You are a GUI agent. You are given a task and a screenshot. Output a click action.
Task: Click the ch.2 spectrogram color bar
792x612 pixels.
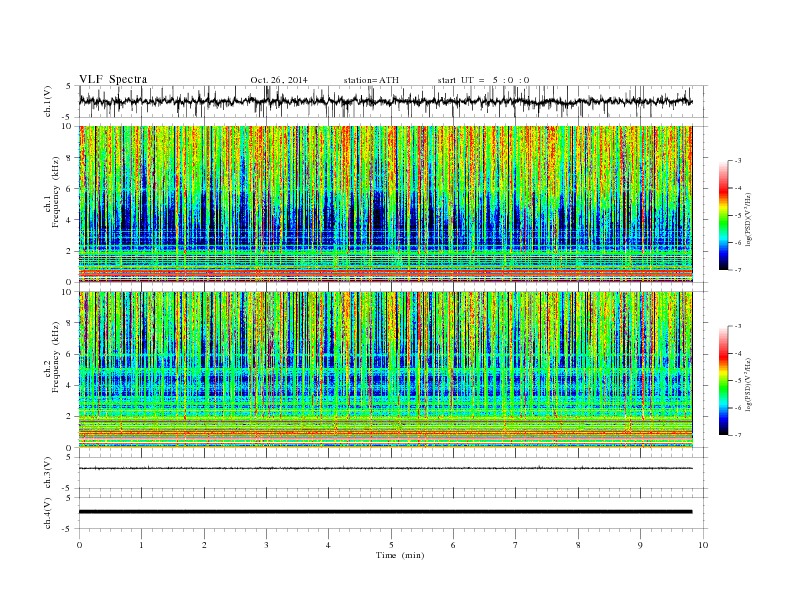[x=724, y=381]
